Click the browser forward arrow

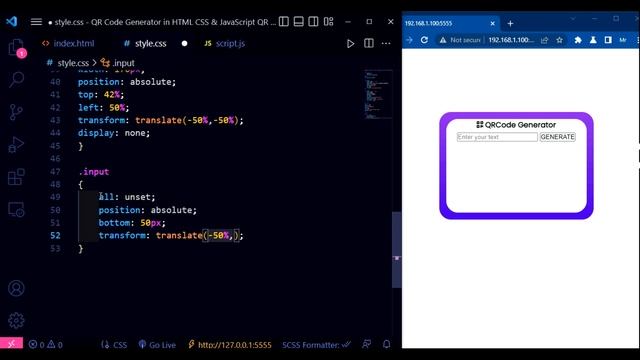click(409, 40)
